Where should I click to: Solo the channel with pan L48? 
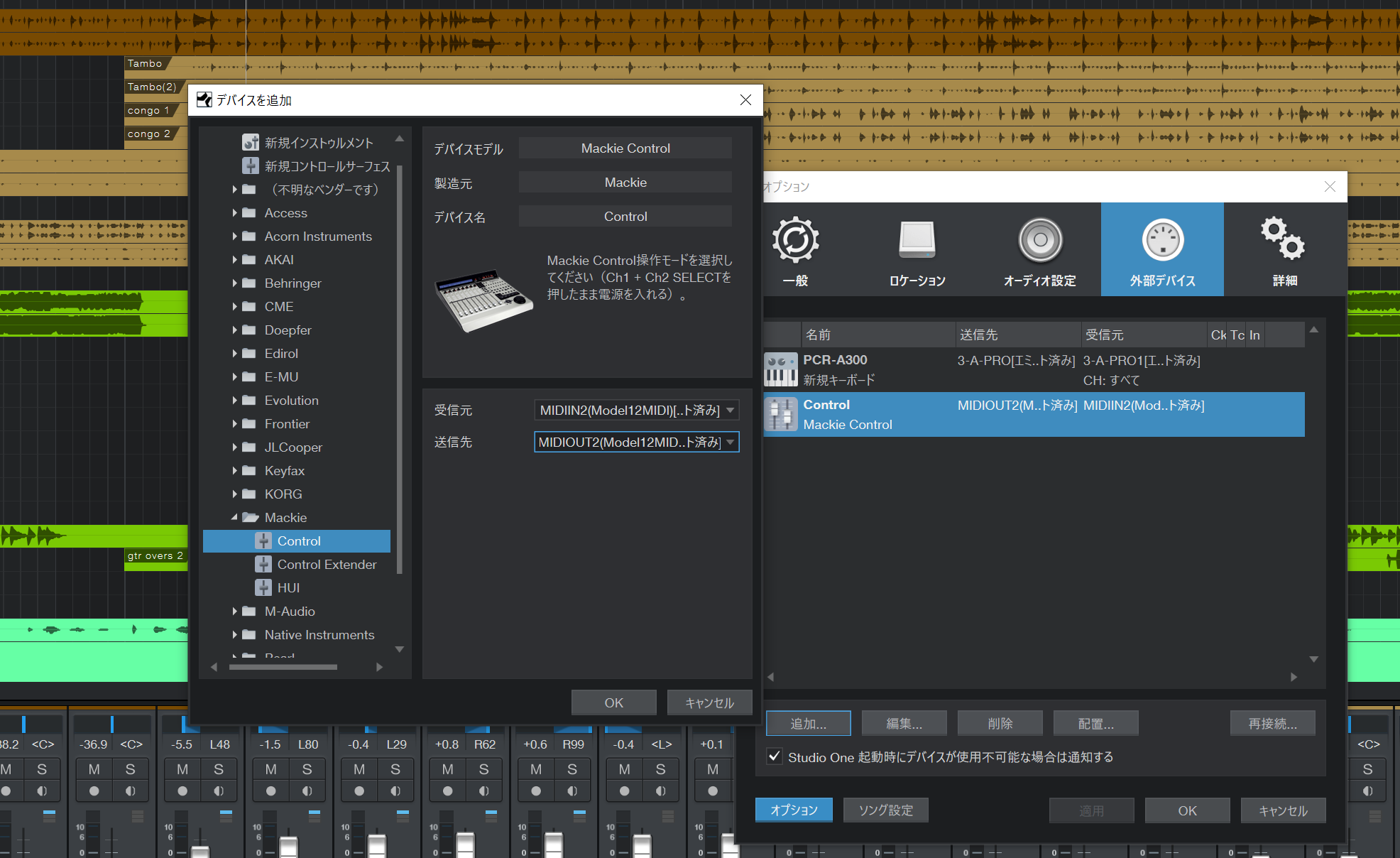point(219,769)
